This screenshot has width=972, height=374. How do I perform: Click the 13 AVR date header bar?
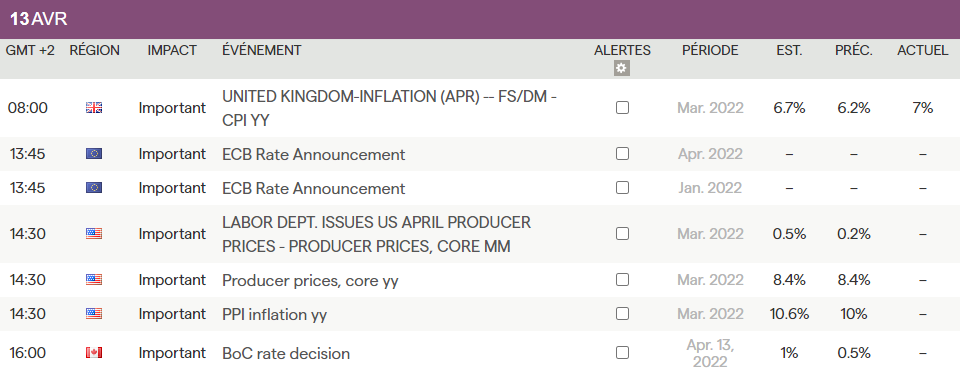480,19
